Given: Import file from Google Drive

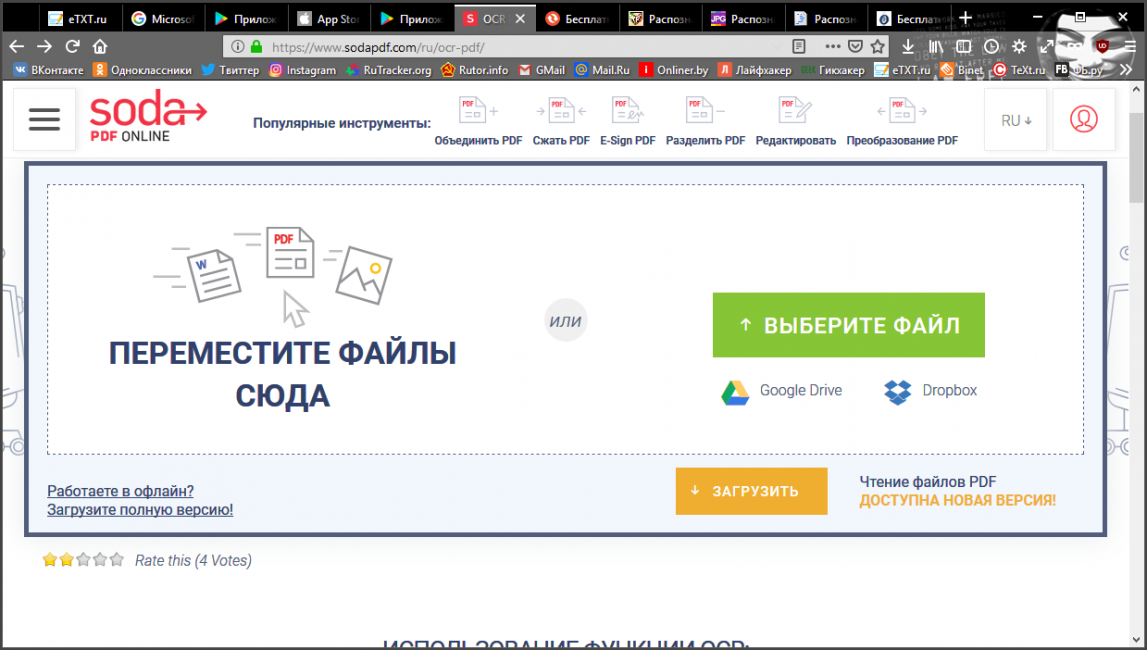Looking at the screenshot, I should coord(782,391).
